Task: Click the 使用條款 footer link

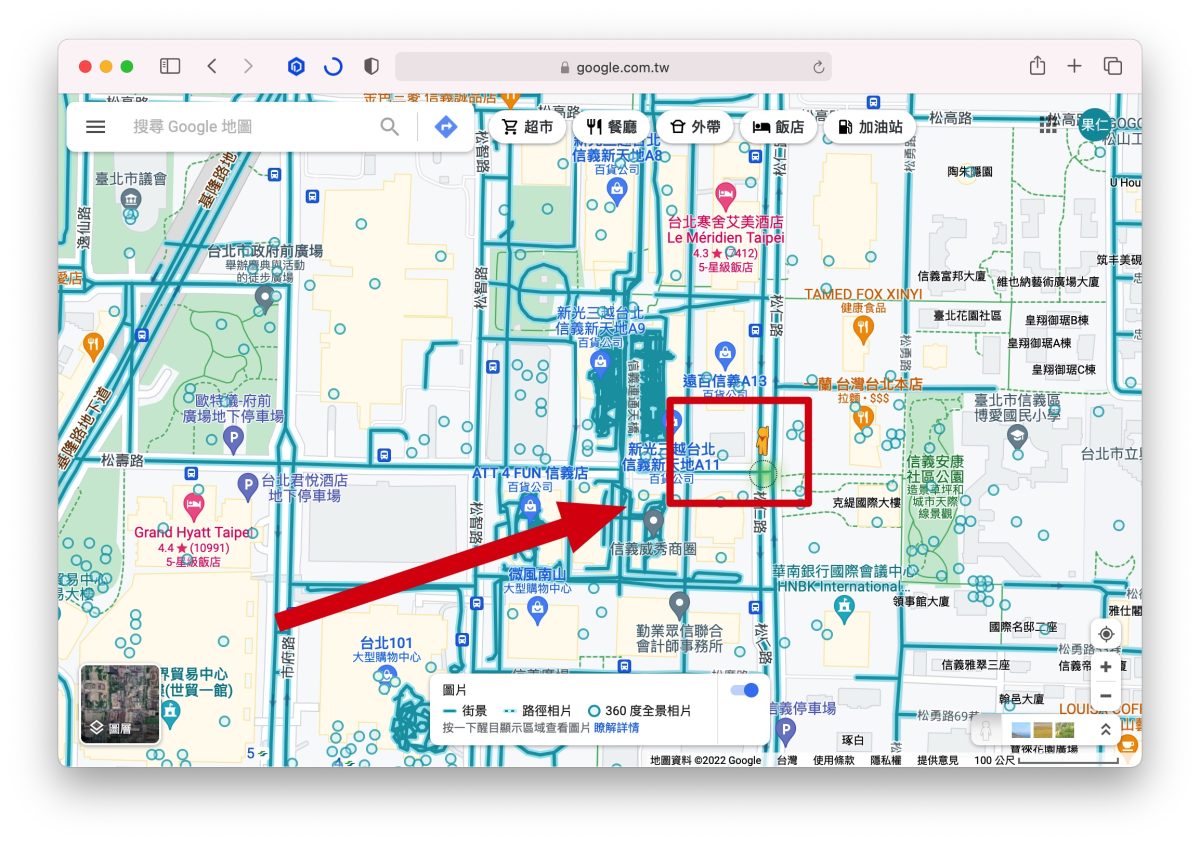Action: point(834,760)
